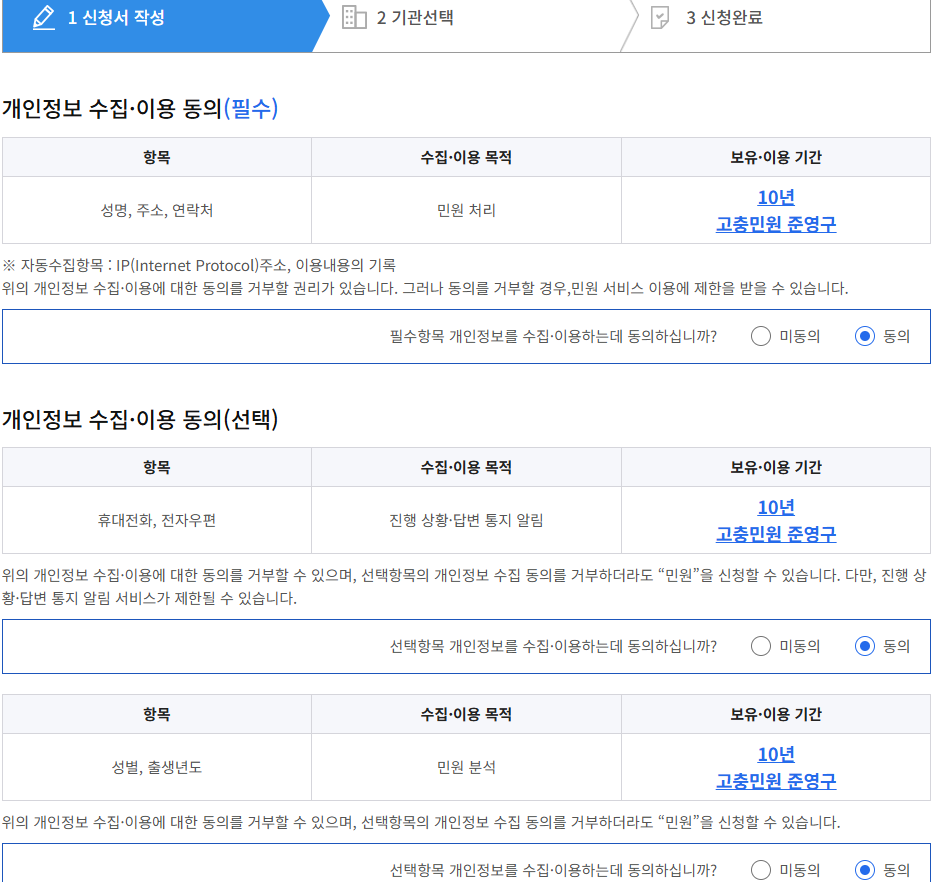Screen dimensions: 932x882
Task: Open 고충민원 준영구 link in 진행 상황·답변 통지 row
Action: (x=776, y=534)
